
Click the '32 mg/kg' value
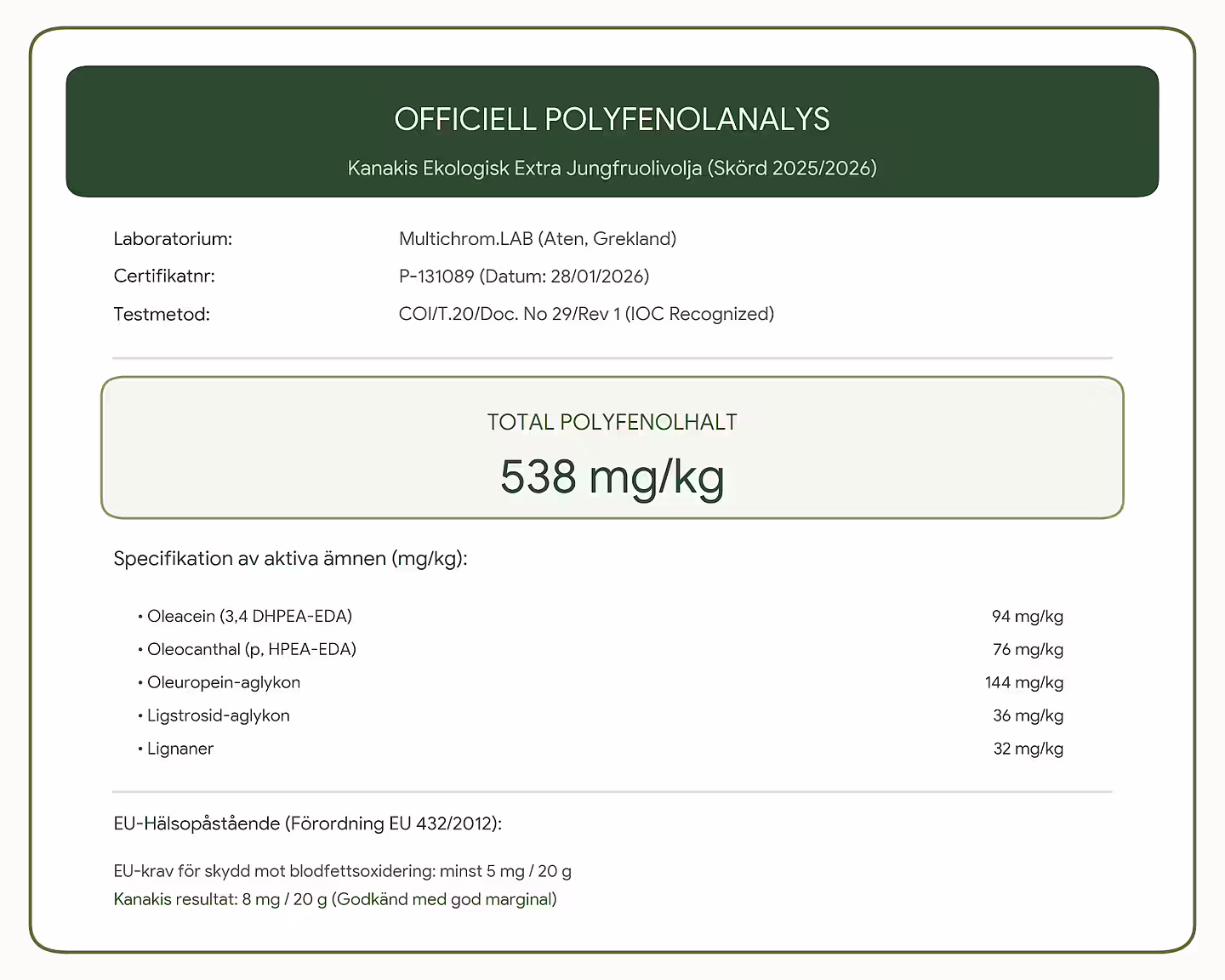[1028, 749]
